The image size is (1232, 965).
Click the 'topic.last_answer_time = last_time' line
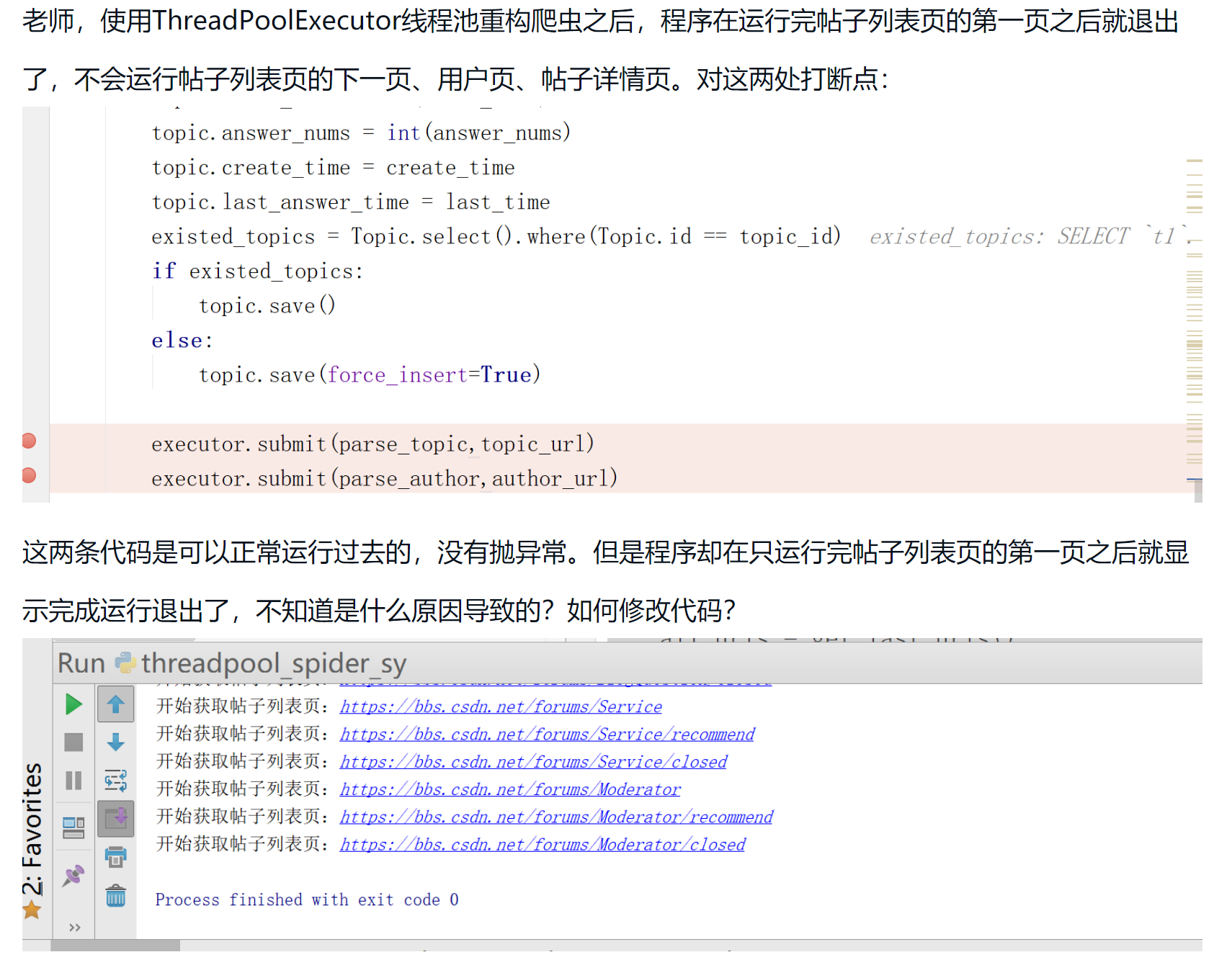pos(351,202)
